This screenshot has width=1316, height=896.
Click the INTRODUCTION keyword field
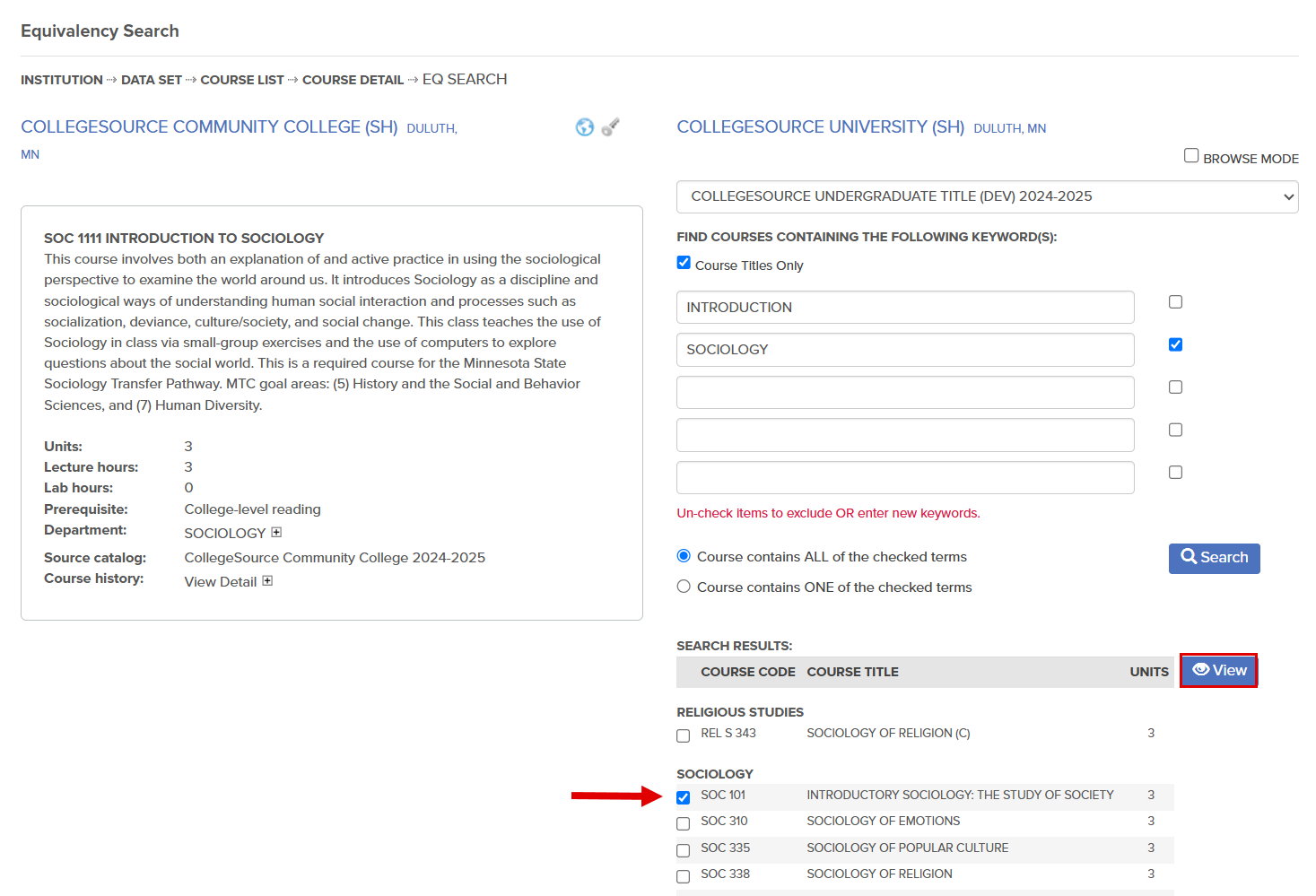[x=905, y=307]
